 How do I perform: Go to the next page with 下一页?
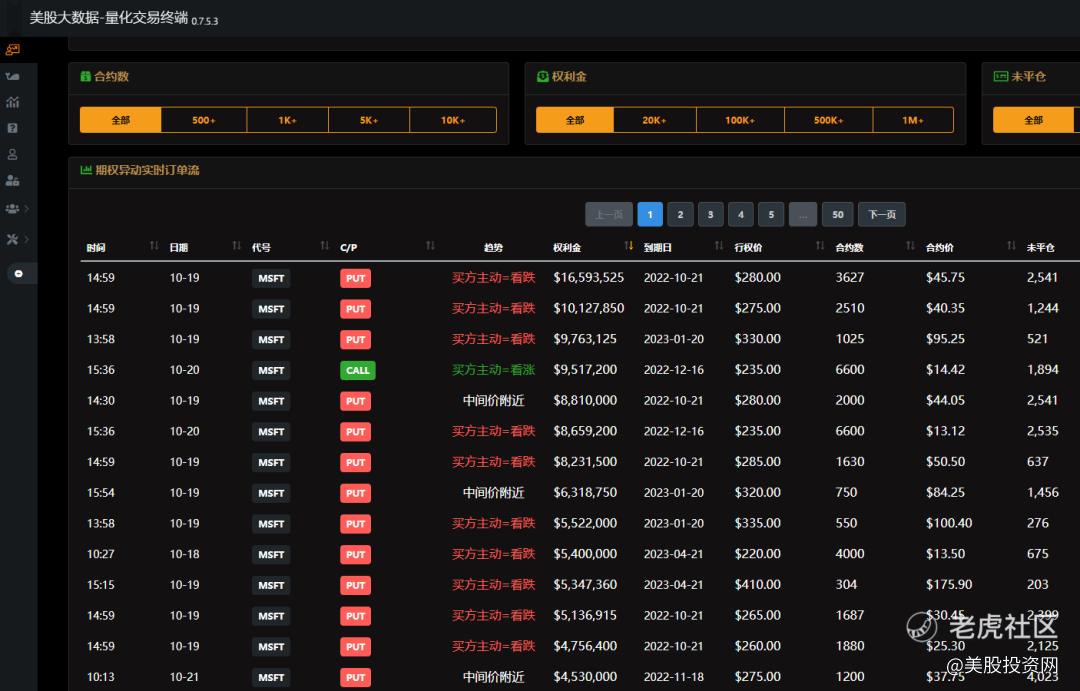pos(882,214)
